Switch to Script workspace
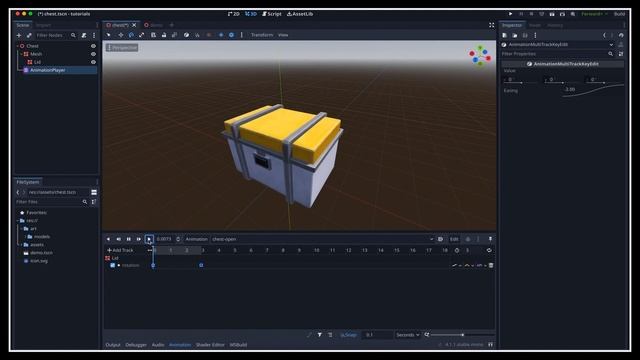 [x=272, y=14]
